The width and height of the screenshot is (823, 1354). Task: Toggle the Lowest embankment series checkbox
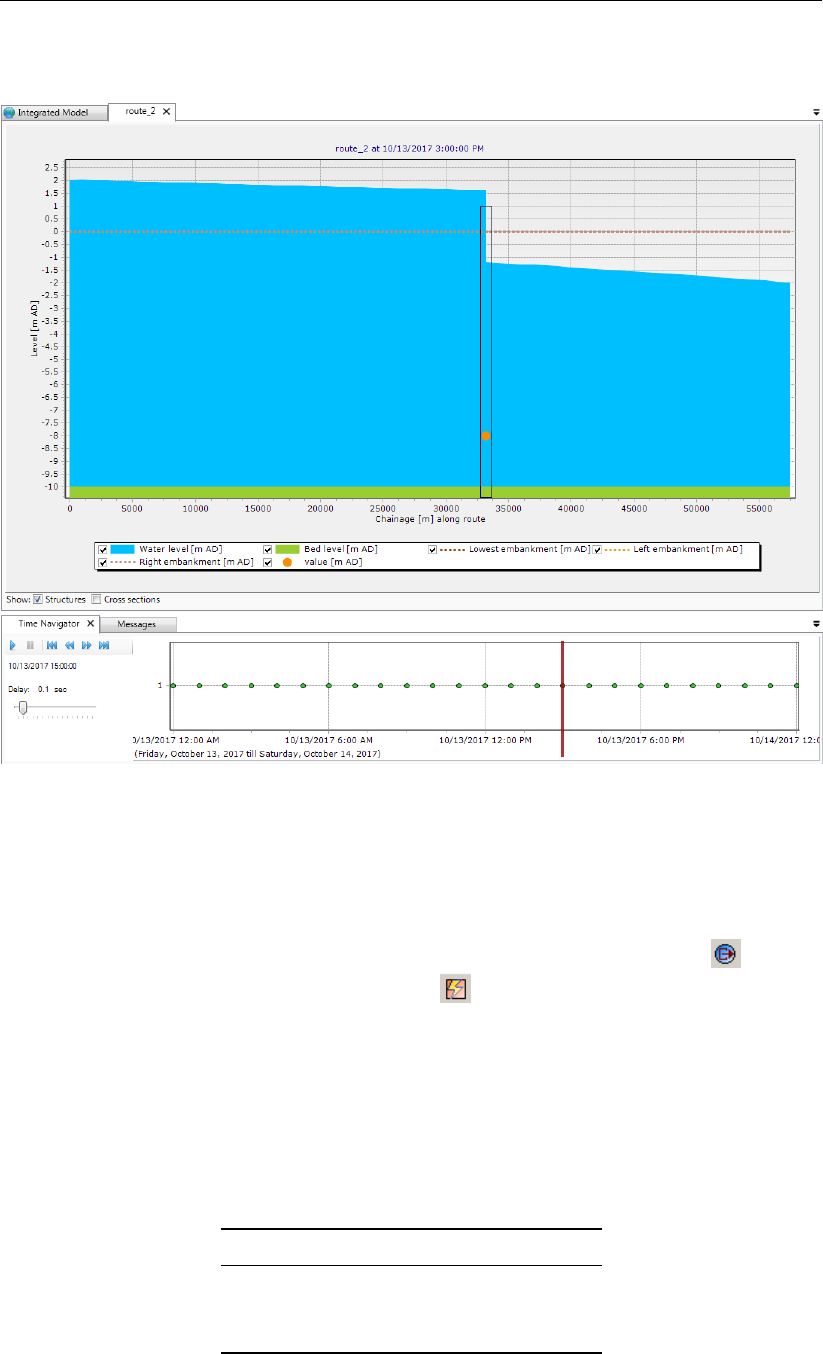pyautogui.click(x=433, y=550)
